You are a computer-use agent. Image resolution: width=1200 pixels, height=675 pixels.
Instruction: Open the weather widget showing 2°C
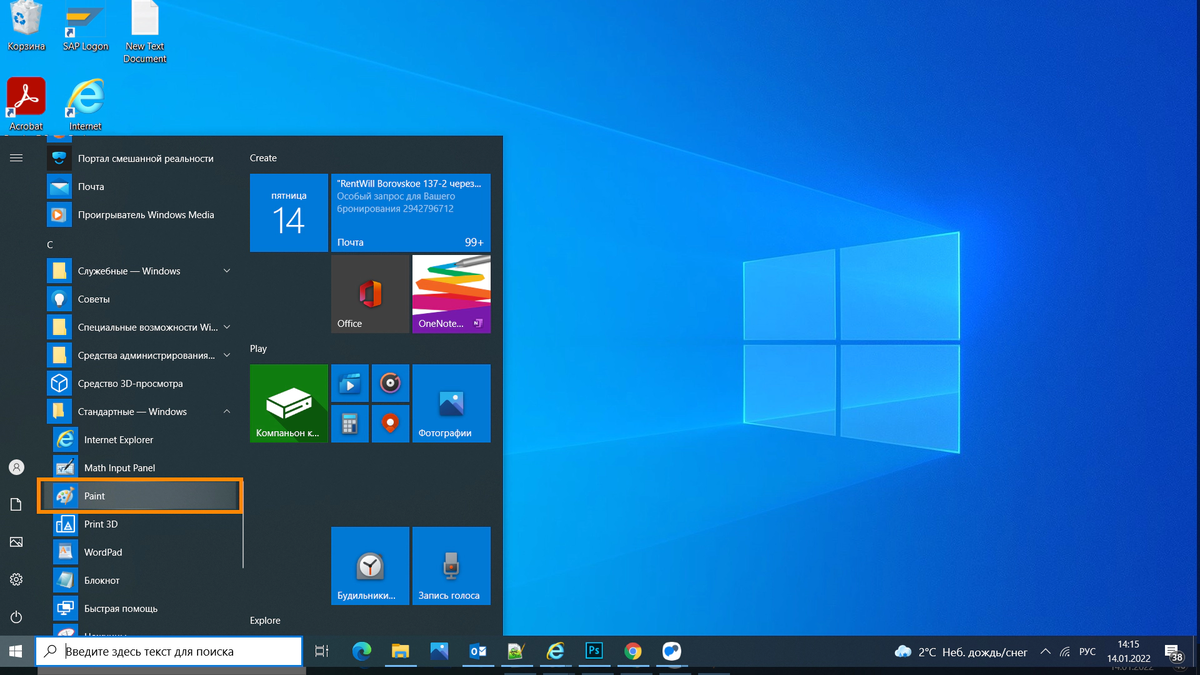961,652
